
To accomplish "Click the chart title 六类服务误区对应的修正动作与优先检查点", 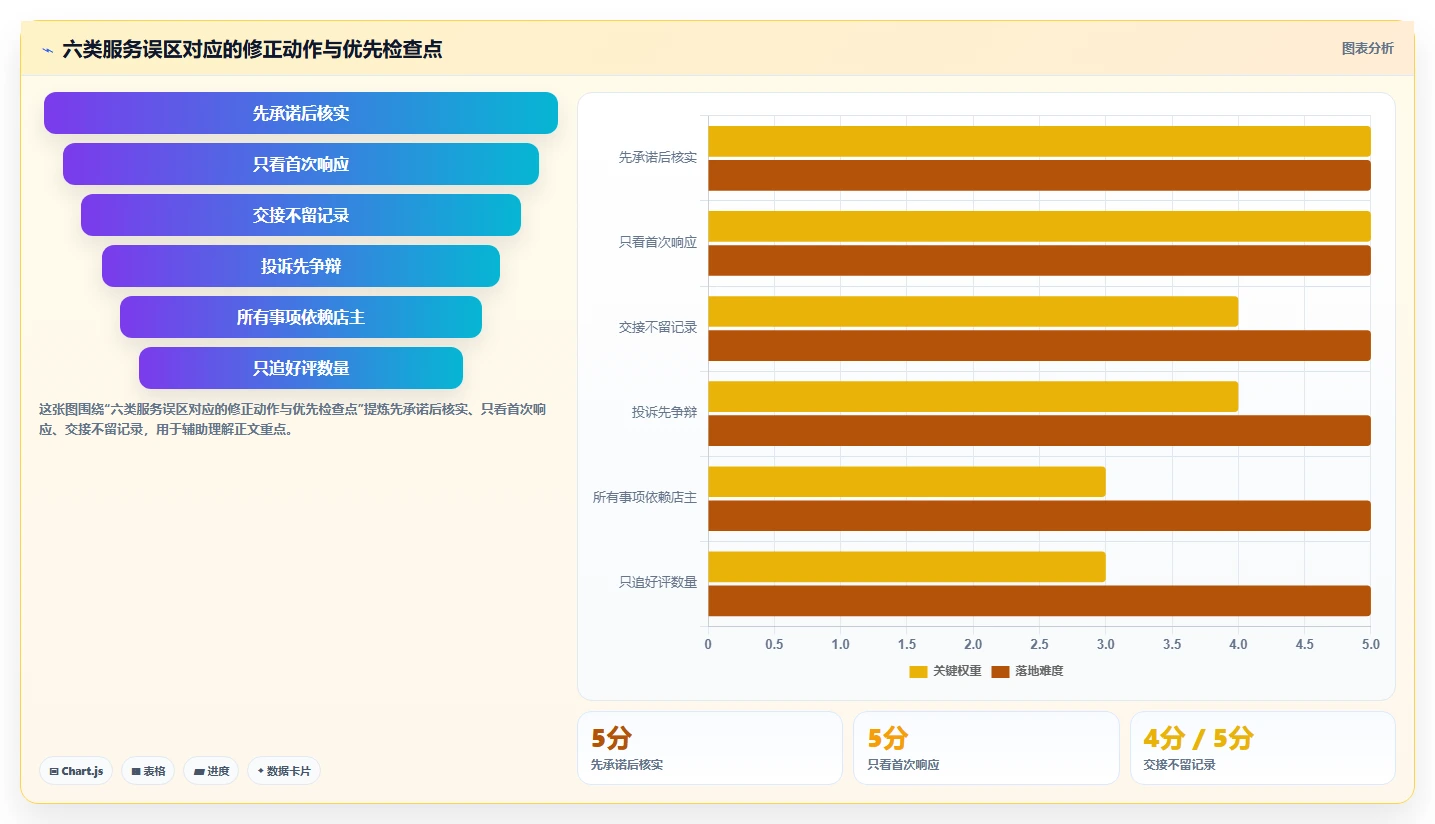I will (252, 49).
